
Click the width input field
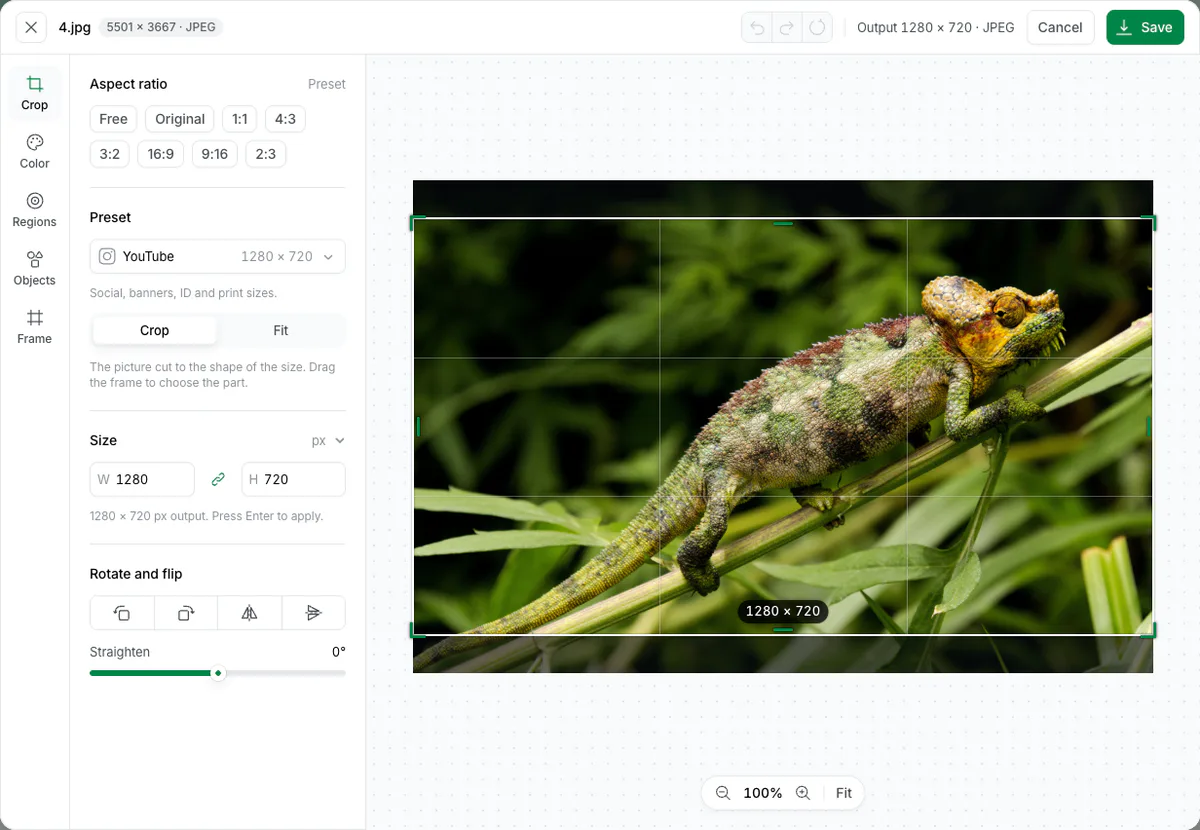point(142,480)
